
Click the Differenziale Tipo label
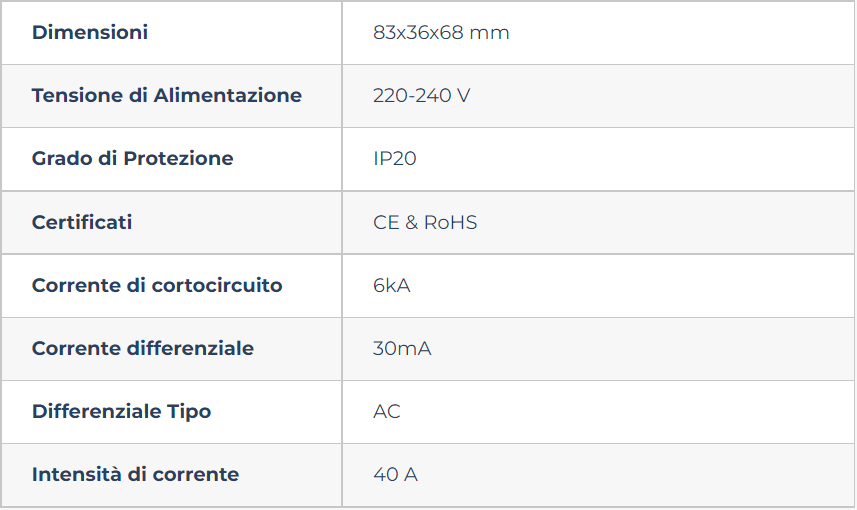point(121,412)
